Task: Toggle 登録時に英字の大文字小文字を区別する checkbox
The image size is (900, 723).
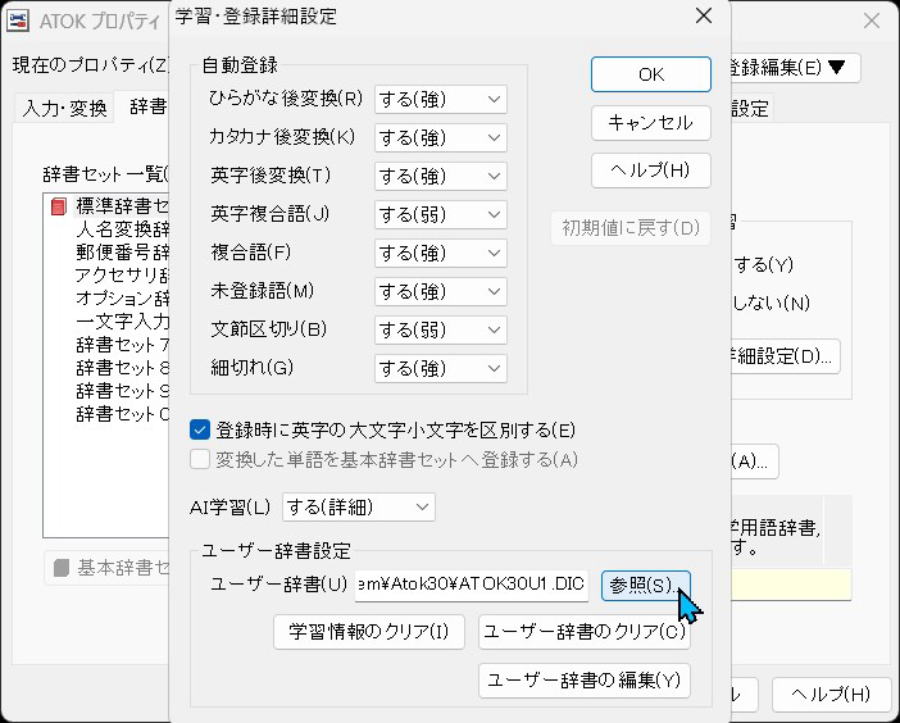Action: click(x=200, y=430)
